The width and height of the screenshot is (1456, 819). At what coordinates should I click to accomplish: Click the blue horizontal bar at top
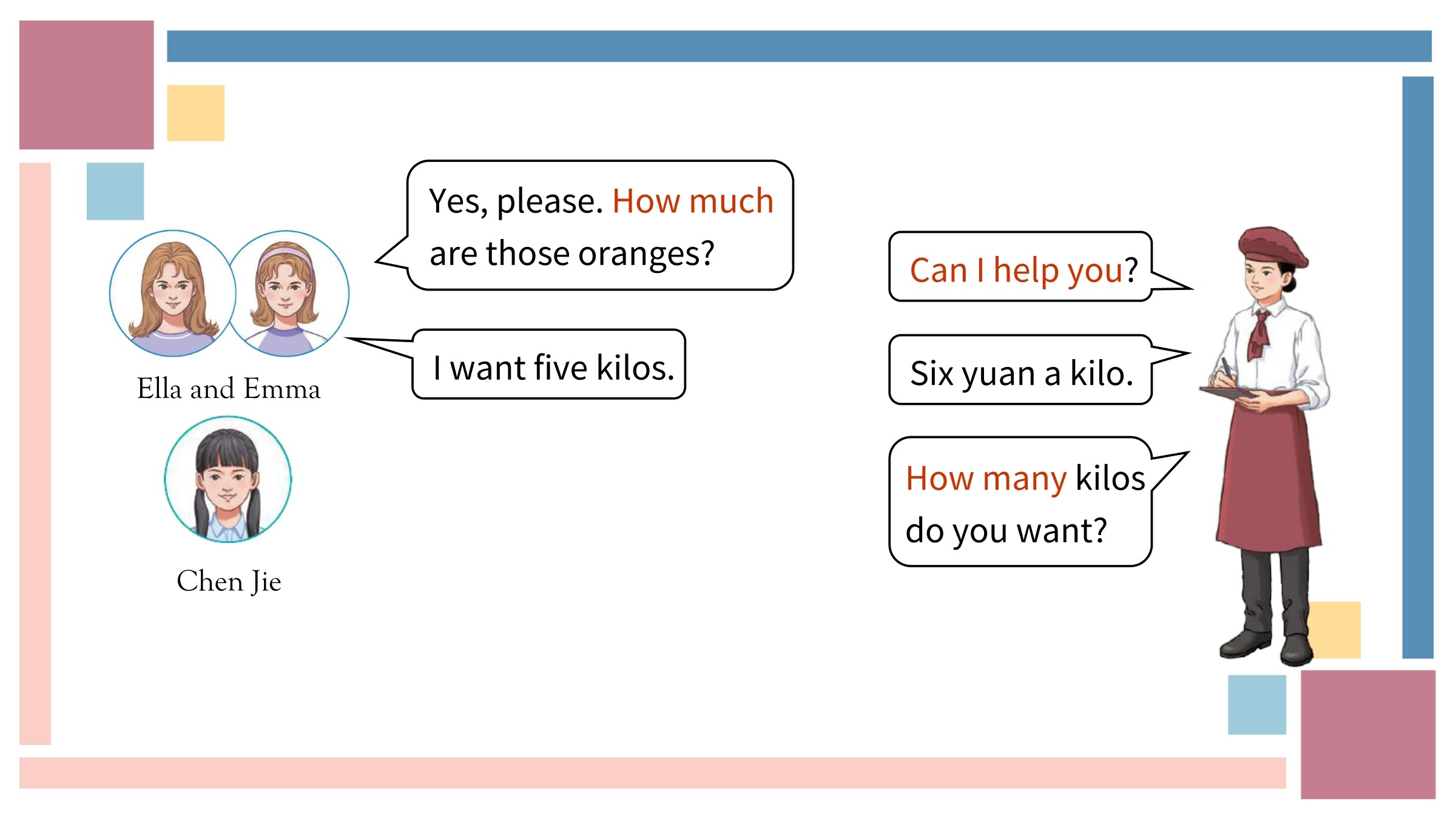(799, 46)
